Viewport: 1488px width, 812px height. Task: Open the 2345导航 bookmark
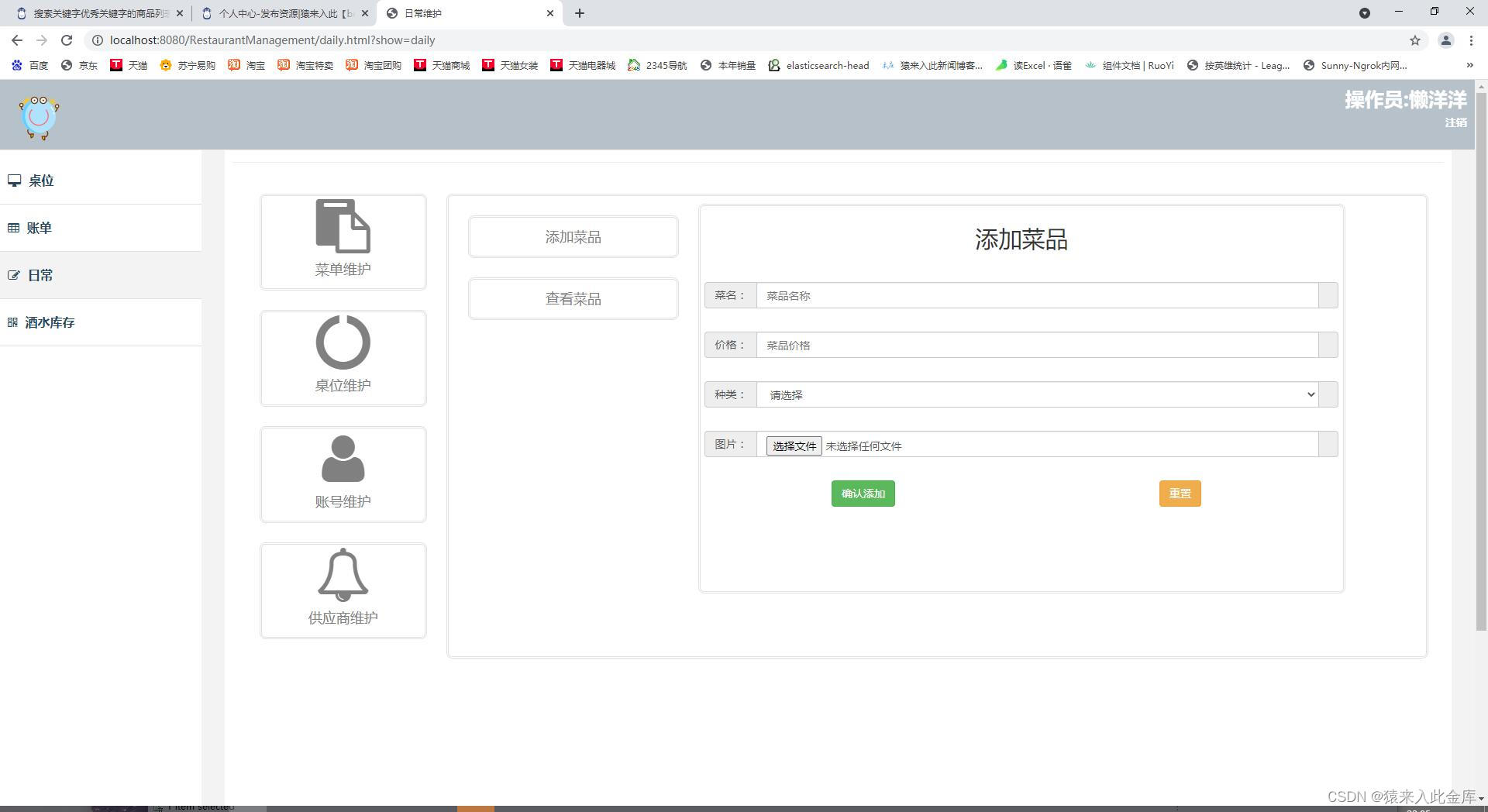click(657, 65)
